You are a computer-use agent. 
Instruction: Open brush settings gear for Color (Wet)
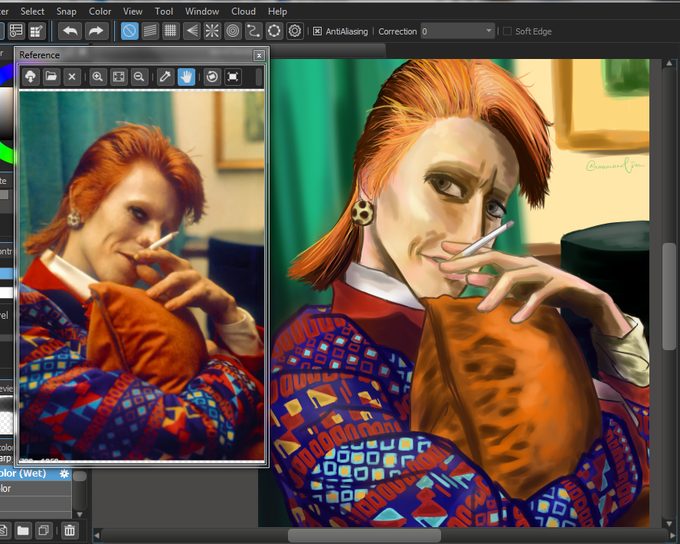(x=64, y=474)
